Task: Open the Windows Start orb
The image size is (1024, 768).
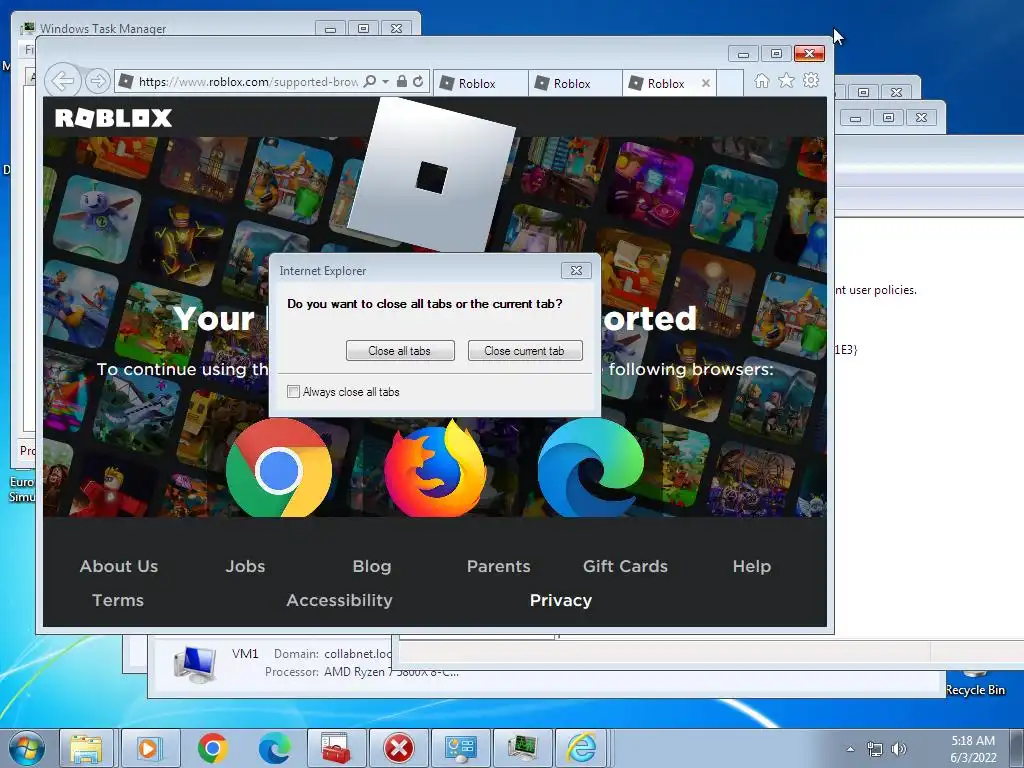Action: pos(26,748)
